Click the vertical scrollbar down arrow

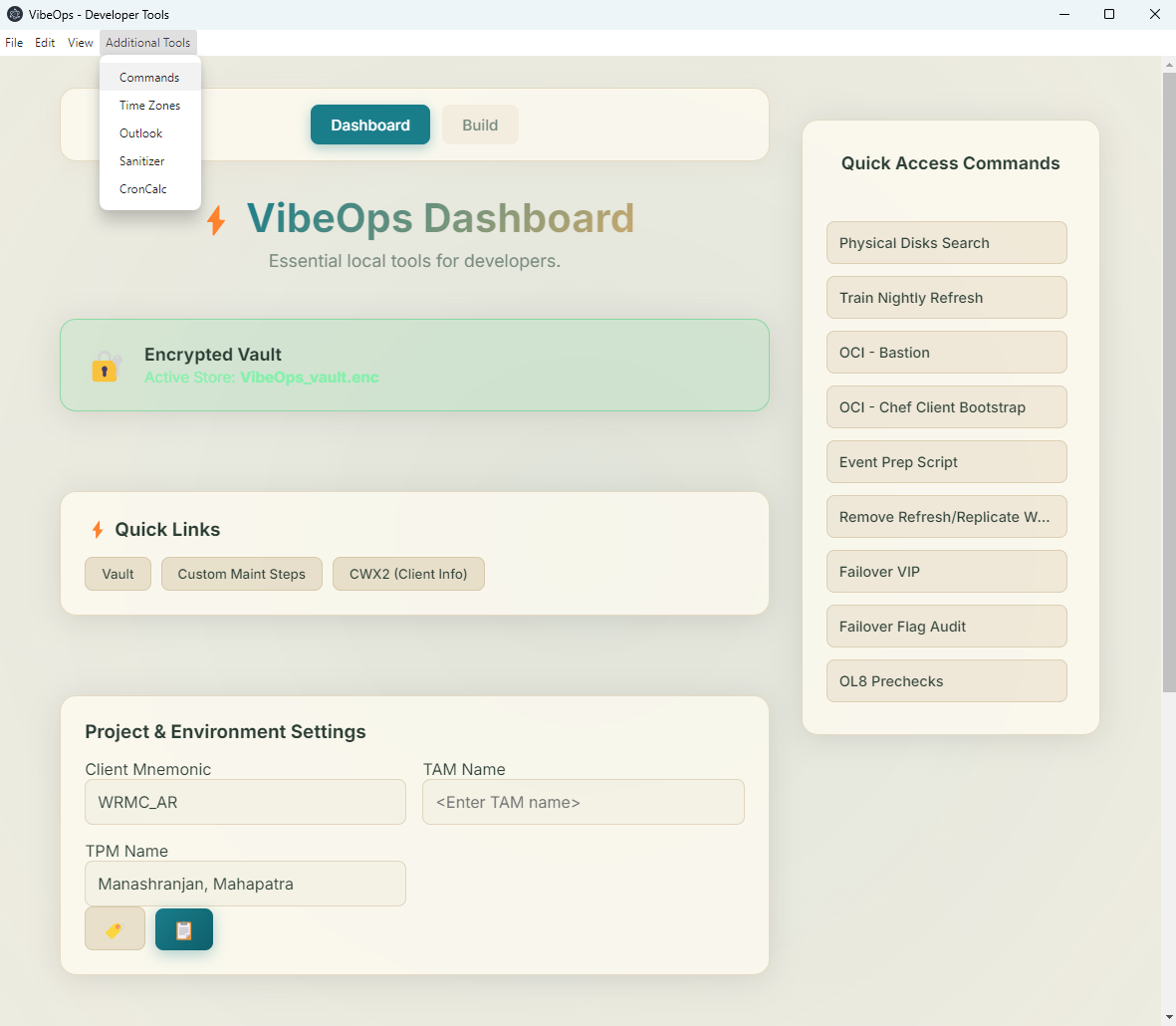[x=1169, y=1017]
